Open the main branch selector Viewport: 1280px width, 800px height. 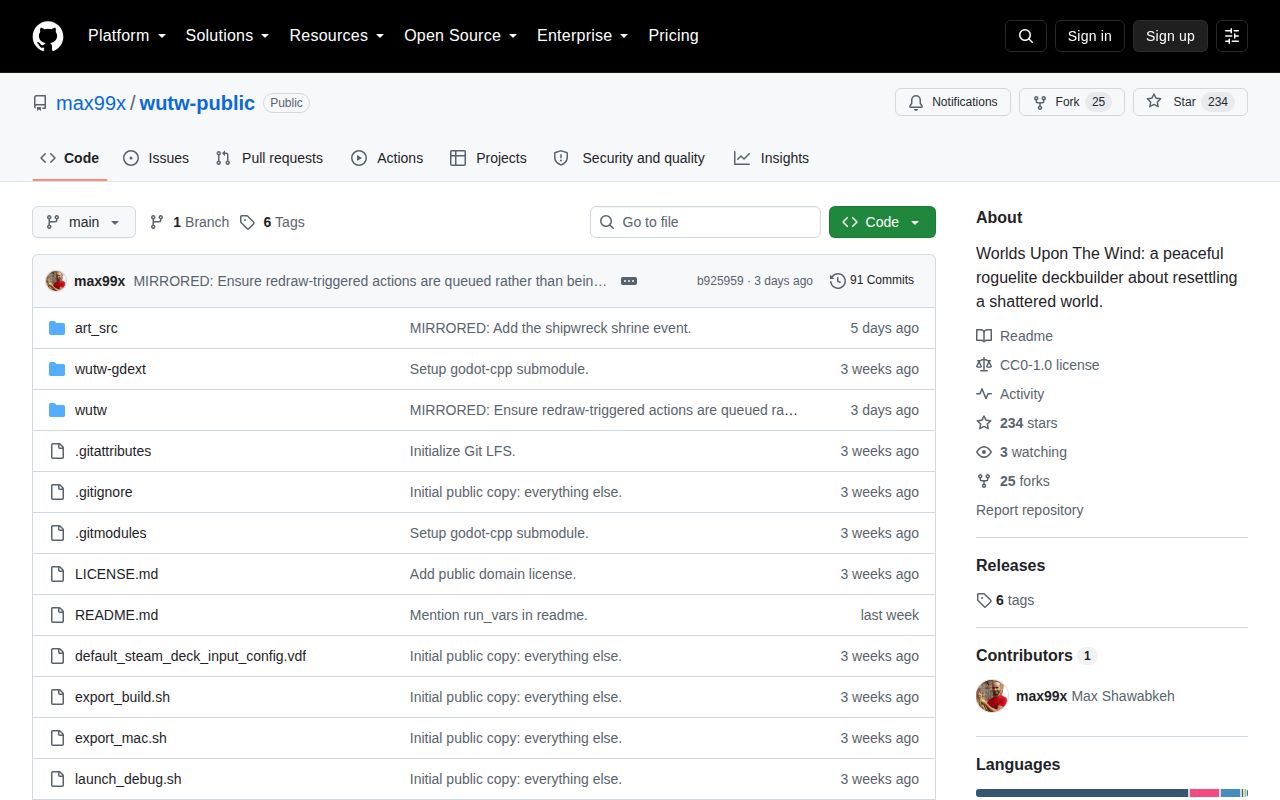pyautogui.click(x=84, y=222)
